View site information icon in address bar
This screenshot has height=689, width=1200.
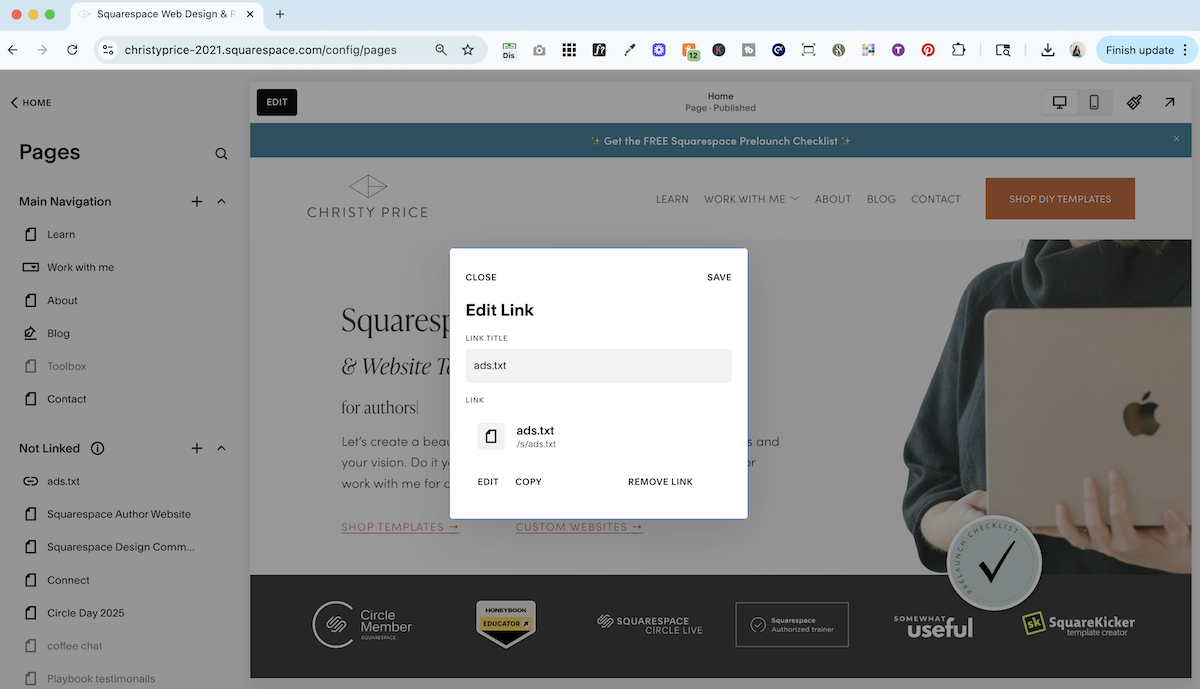[108, 49]
